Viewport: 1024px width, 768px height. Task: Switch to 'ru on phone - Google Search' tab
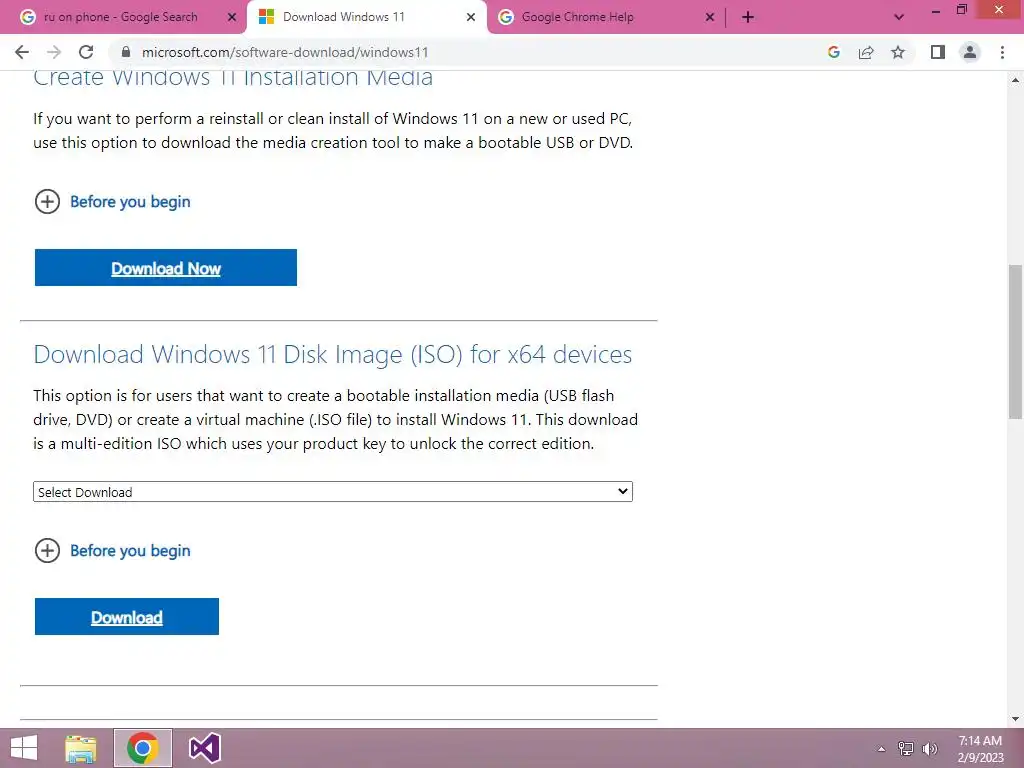tap(121, 17)
